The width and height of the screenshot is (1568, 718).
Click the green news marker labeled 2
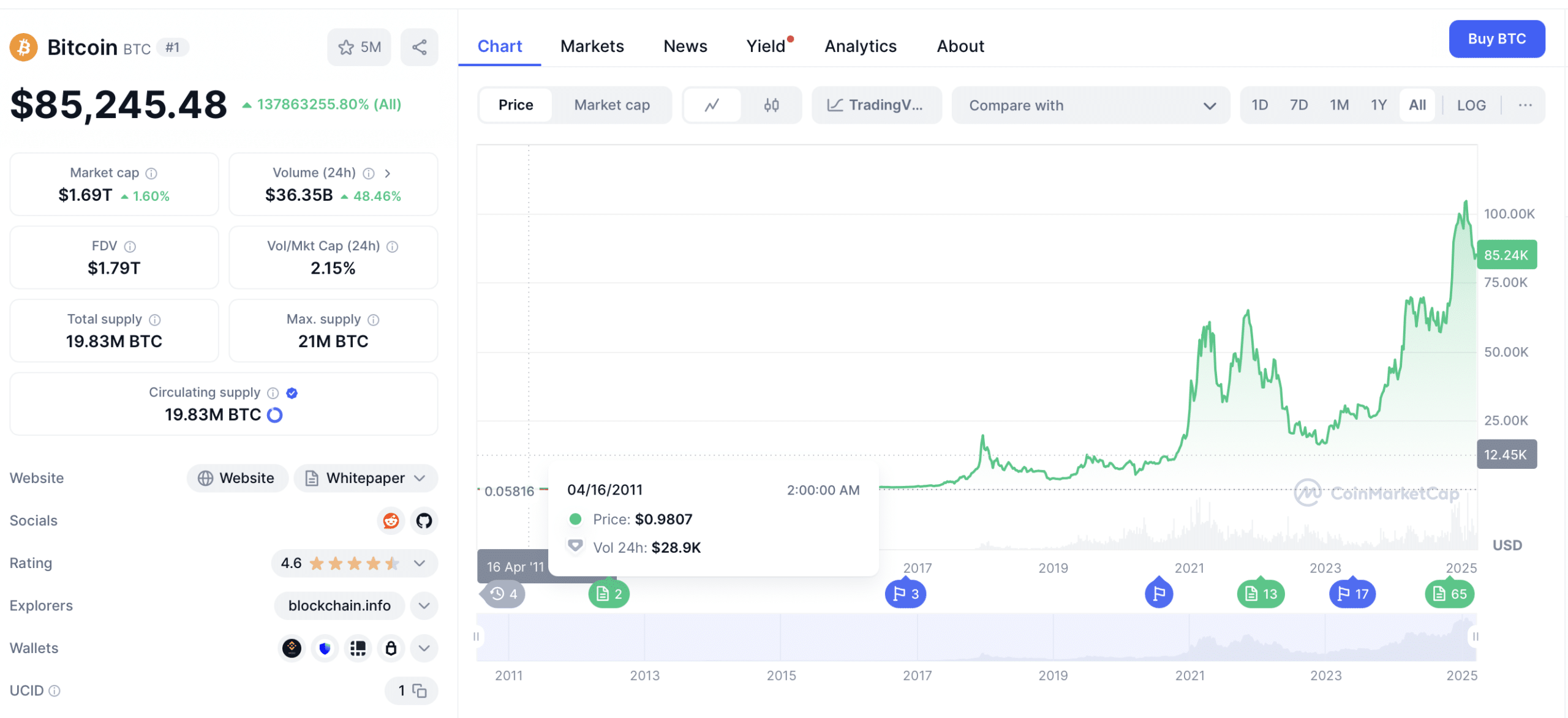click(x=609, y=594)
